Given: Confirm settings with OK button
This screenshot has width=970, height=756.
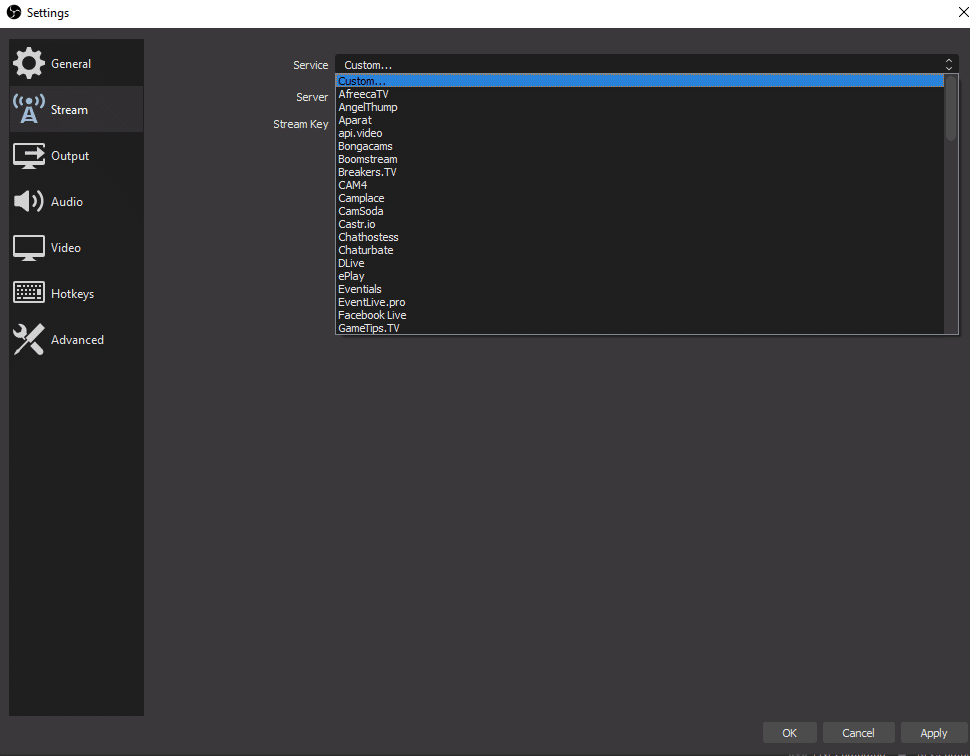Looking at the screenshot, I should click(789, 732).
